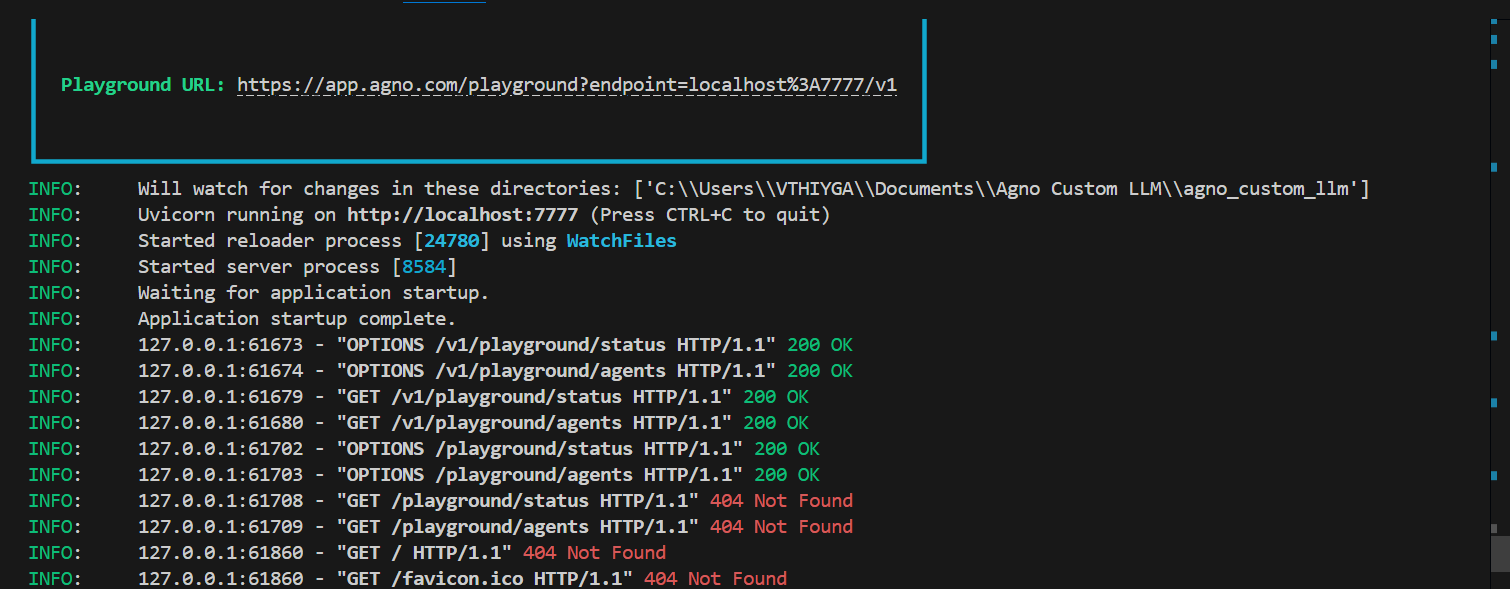Click the terminal scrollbar thumb

pyautogui.click(x=1499, y=553)
